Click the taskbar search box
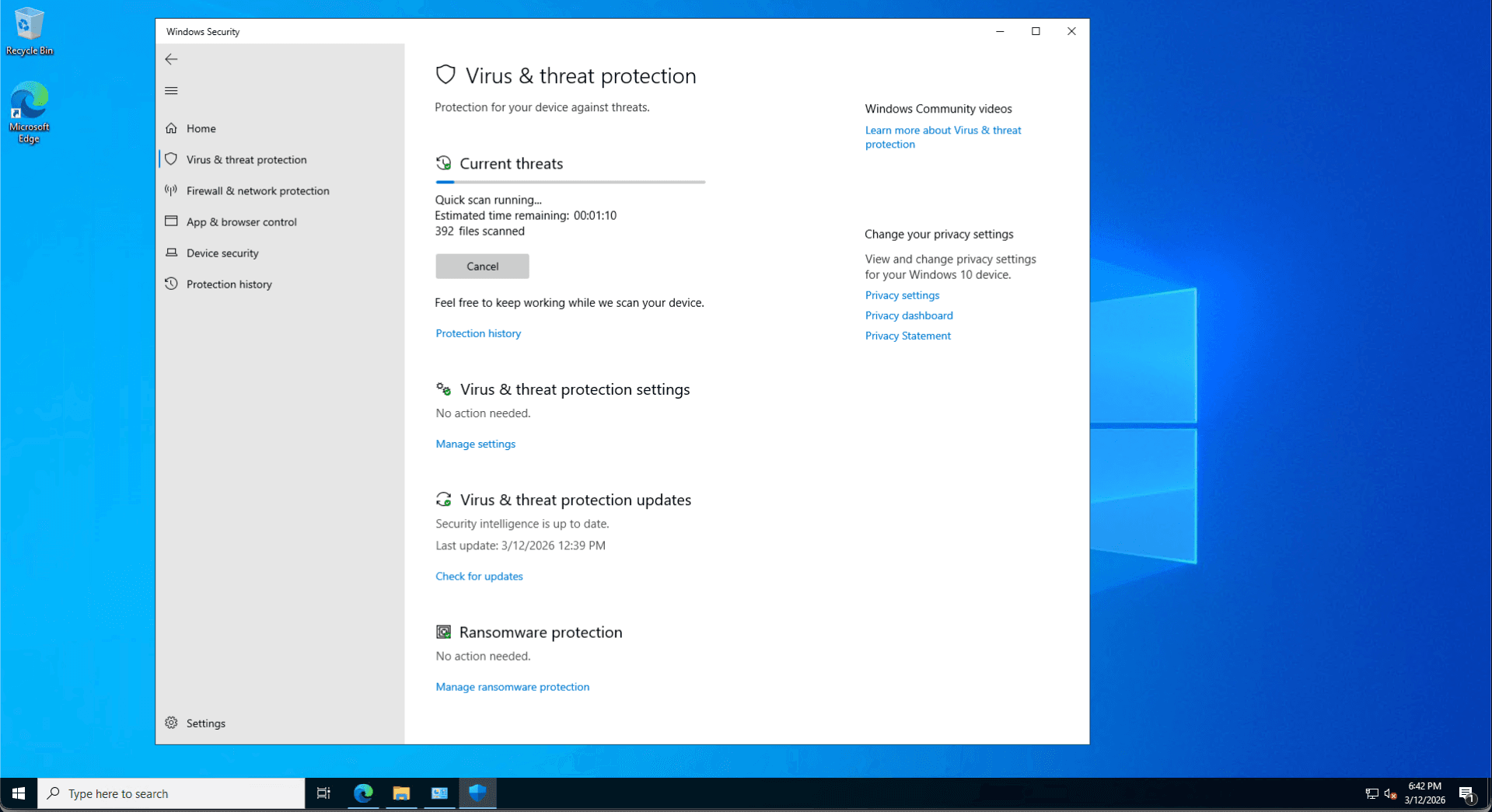 171,793
